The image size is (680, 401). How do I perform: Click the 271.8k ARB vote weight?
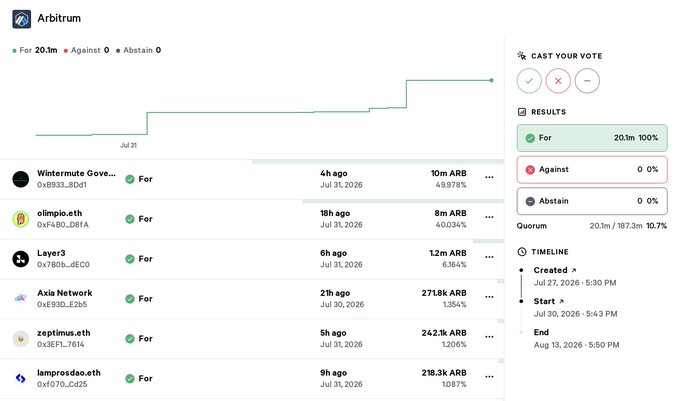pos(444,293)
